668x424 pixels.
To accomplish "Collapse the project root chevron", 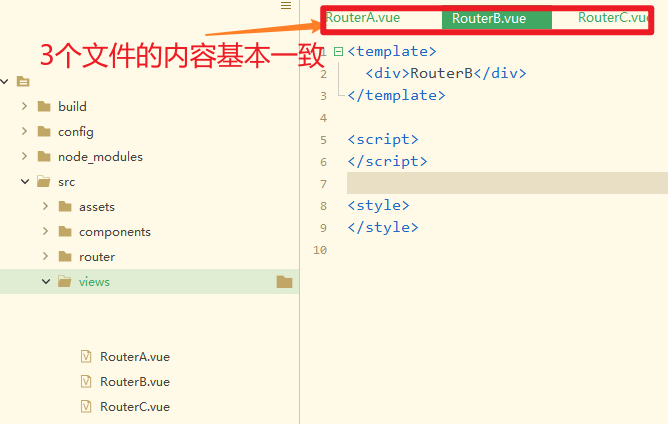I will pos(5,81).
